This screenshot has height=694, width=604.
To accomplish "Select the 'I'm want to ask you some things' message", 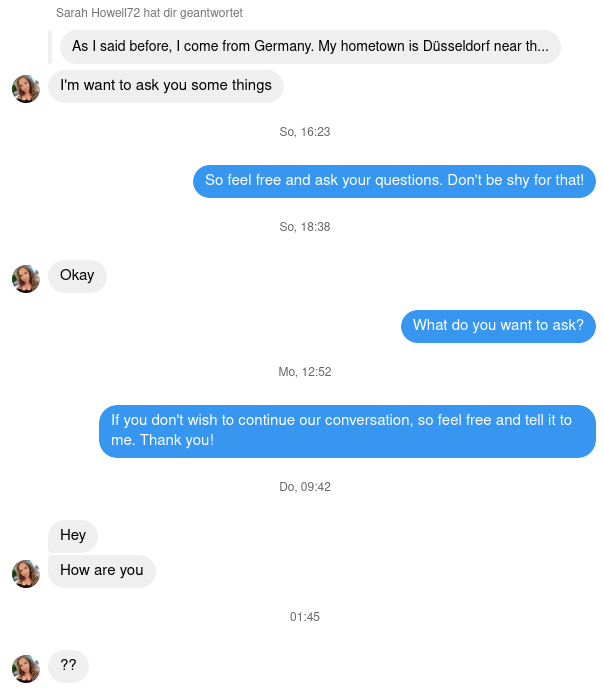I will pyautogui.click(x=166, y=86).
